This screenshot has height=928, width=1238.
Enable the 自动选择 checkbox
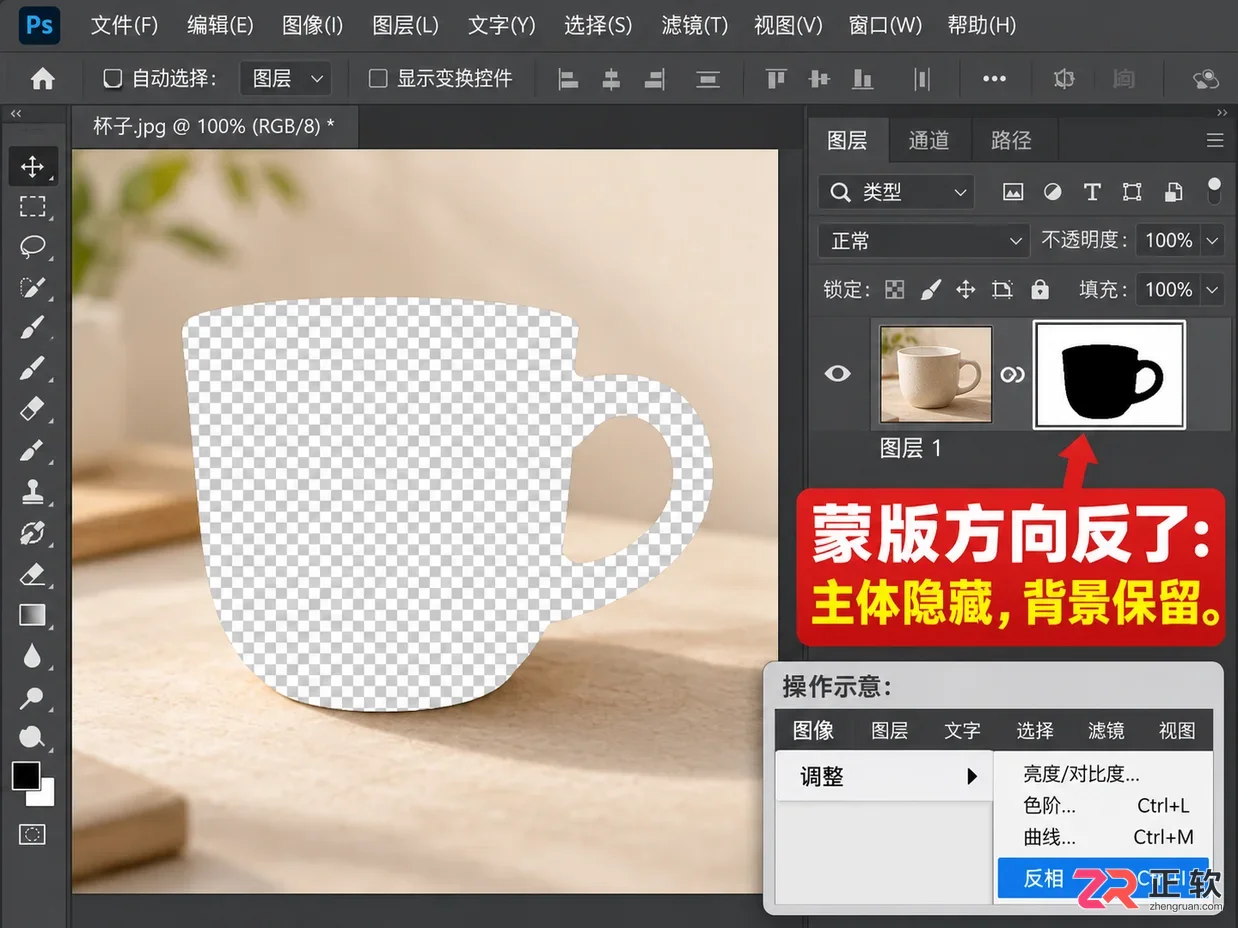pyautogui.click(x=113, y=78)
